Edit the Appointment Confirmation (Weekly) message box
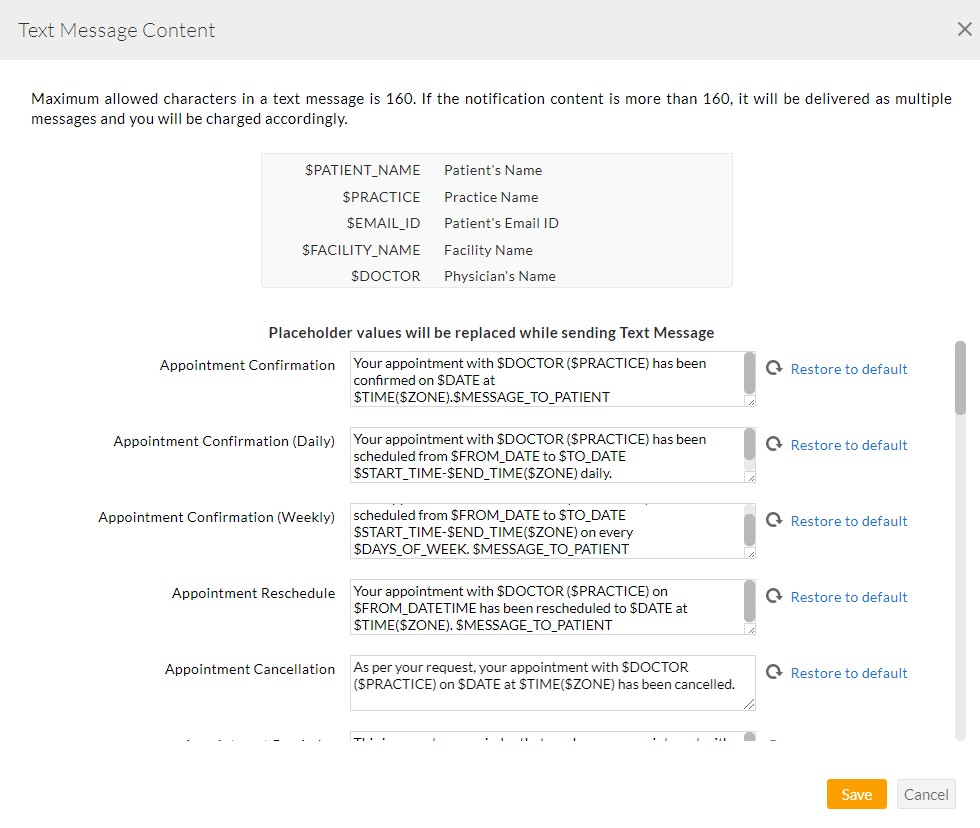Screen dimensions: 980x828 click(x=546, y=531)
